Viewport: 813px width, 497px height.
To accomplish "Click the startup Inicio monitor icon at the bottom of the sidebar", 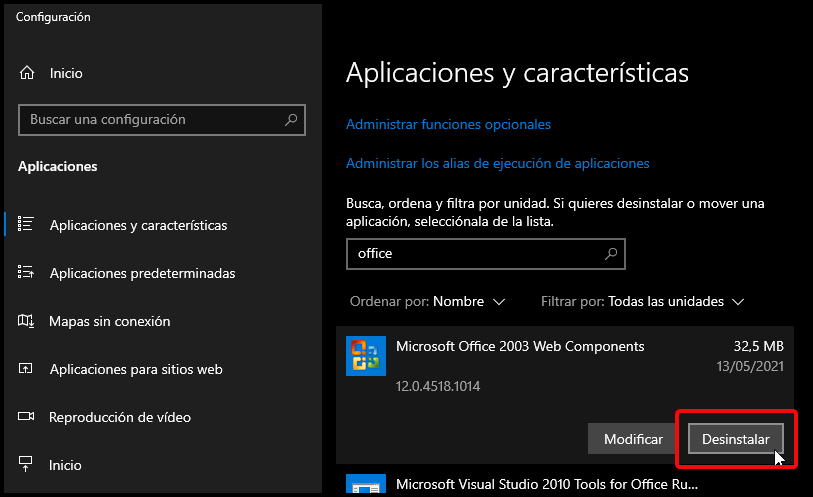I will 25,464.
